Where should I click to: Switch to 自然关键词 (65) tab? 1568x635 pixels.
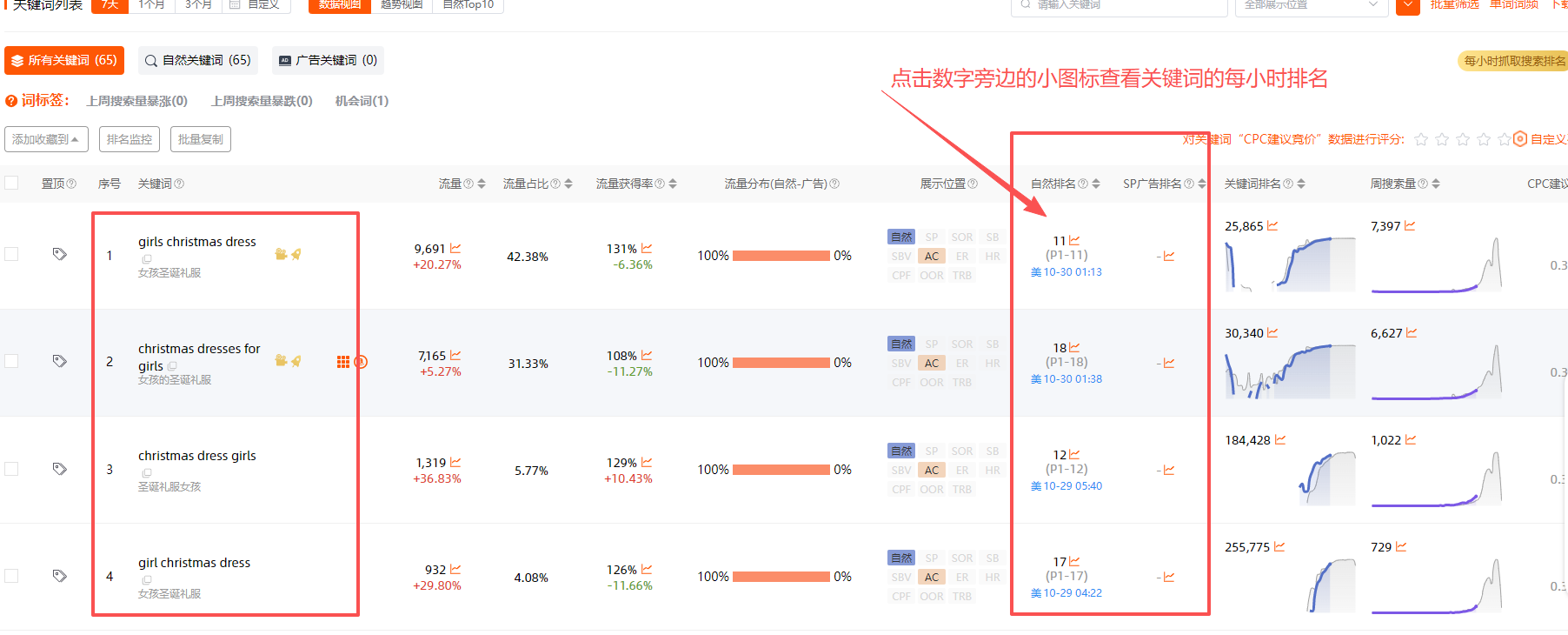[198, 60]
